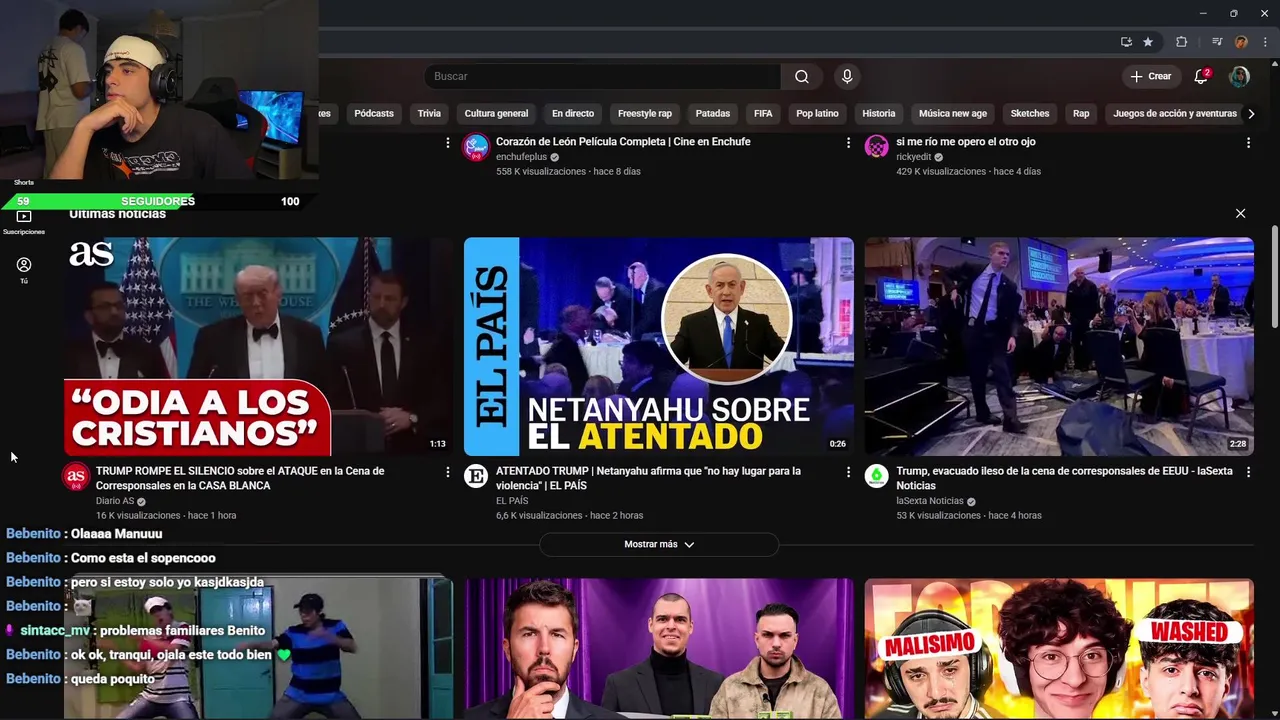Go to the enchufeplus channel name
This screenshot has width=1280, height=720.
521,157
